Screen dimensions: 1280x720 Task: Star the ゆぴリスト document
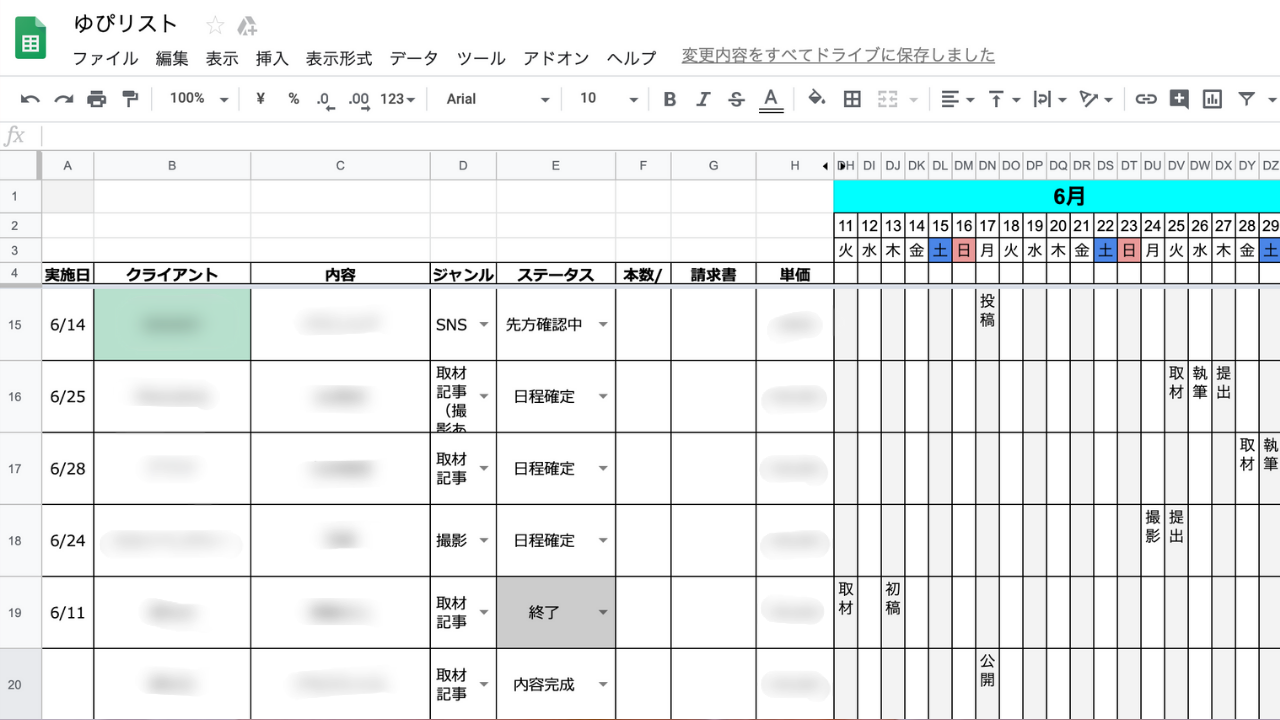coord(215,25)
